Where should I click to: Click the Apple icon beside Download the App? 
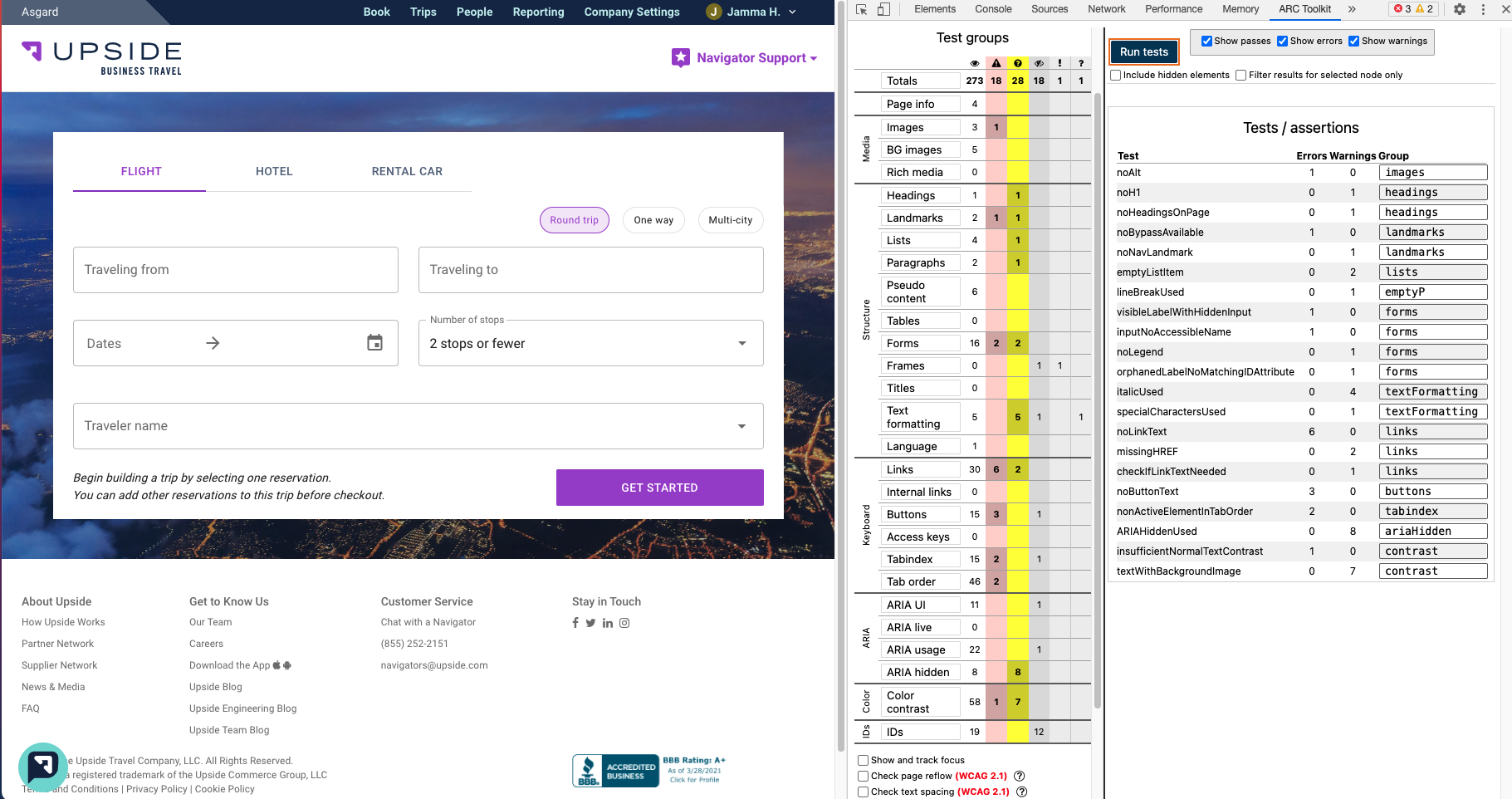[x=277, y=665]
